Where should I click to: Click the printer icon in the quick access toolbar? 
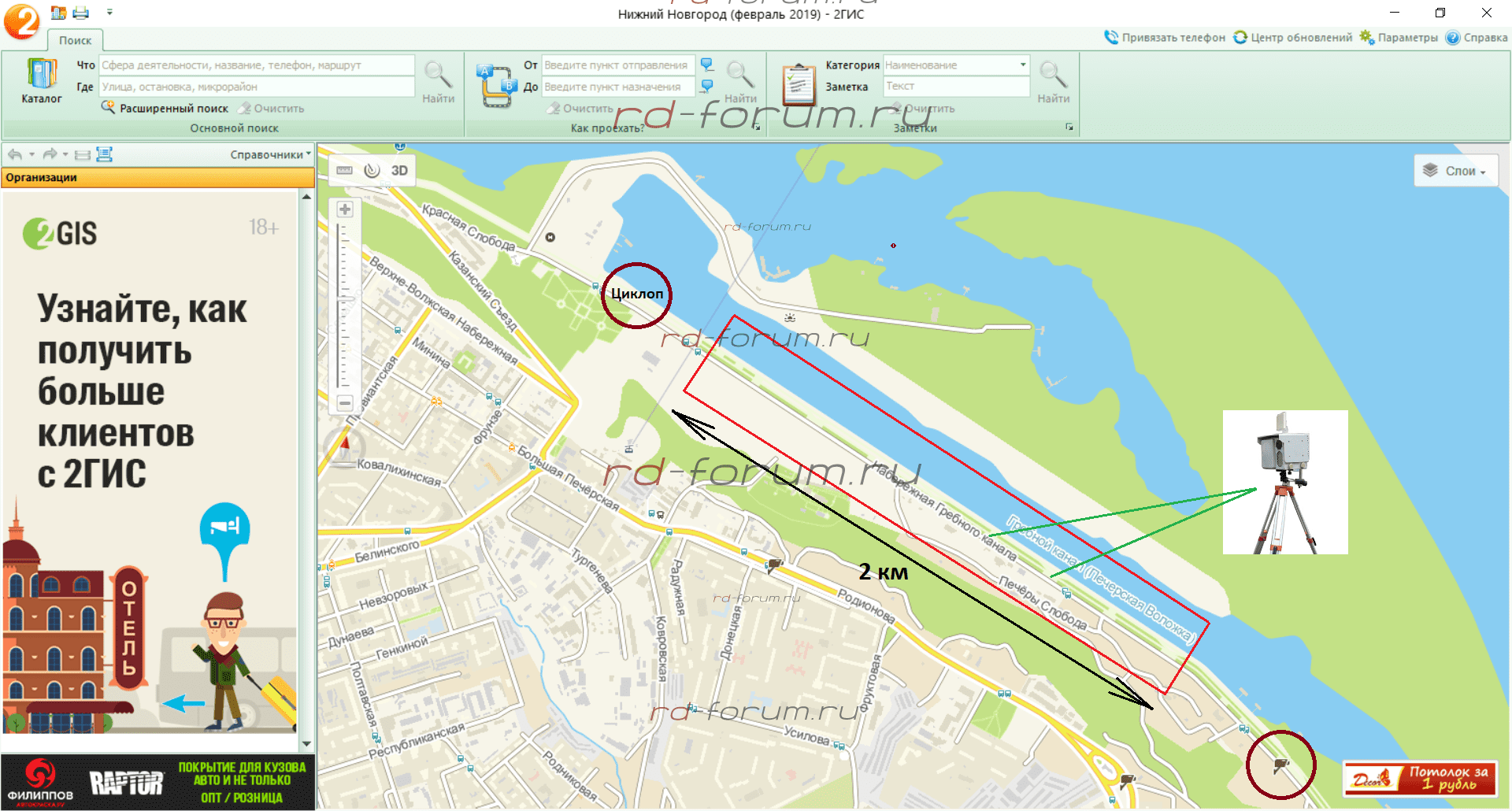(x=81, y=13)
